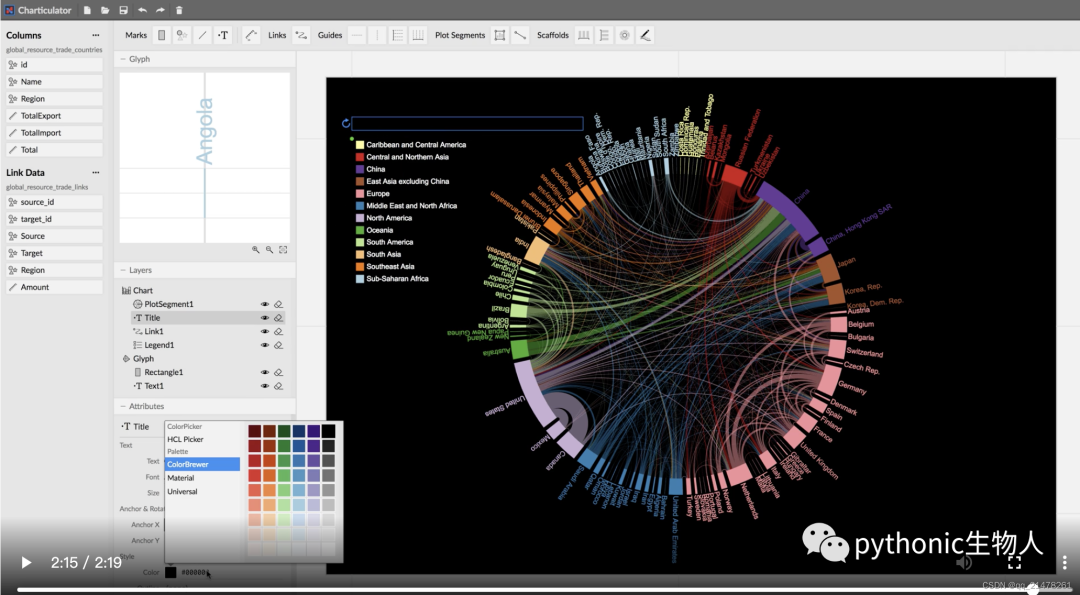Apply the custom curve scaffold
This screenshot has height=595, width=1080.
(645, 35)
